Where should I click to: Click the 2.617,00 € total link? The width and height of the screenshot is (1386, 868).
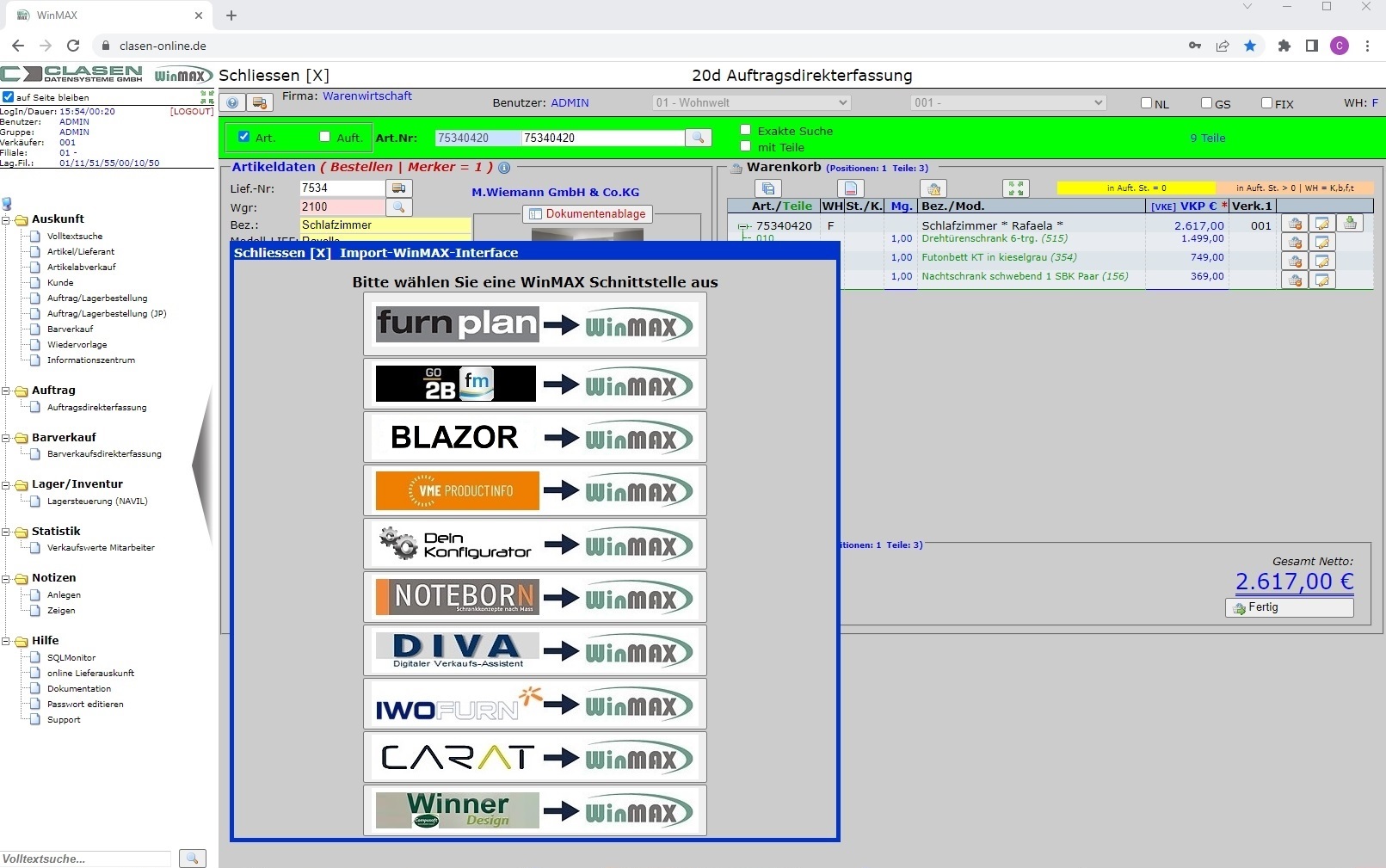click(1294, 582)
